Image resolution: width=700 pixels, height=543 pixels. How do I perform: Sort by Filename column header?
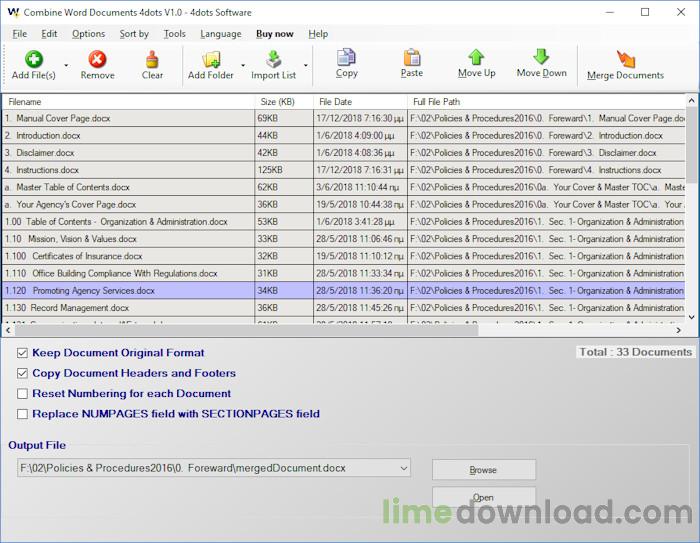(x=129, y=102)
